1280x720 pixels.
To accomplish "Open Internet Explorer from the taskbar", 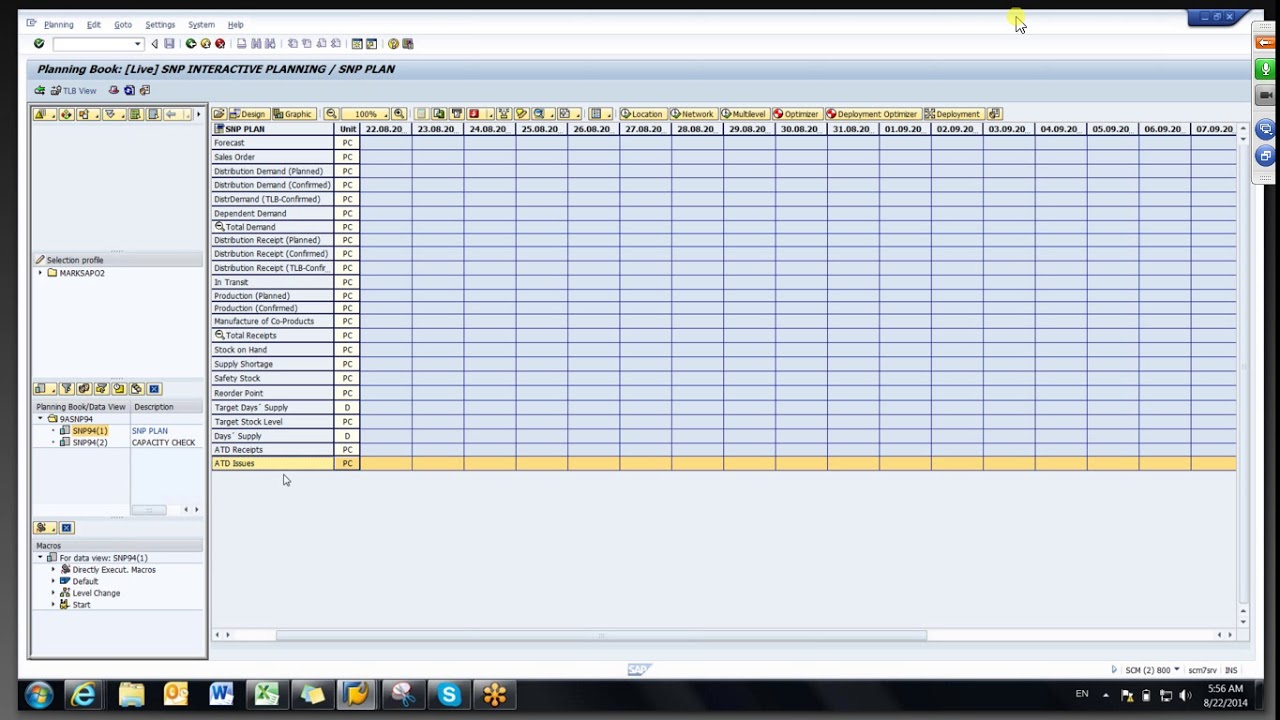I will pos(83,695).
